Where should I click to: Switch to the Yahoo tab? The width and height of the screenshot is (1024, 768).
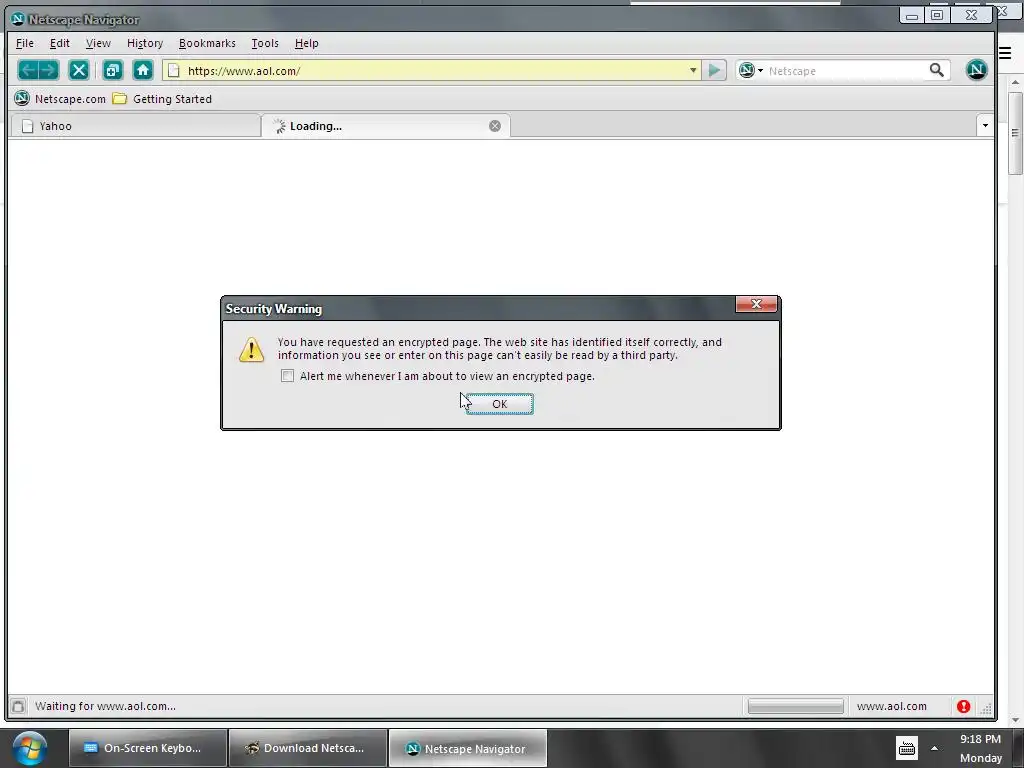click(136, 126)
